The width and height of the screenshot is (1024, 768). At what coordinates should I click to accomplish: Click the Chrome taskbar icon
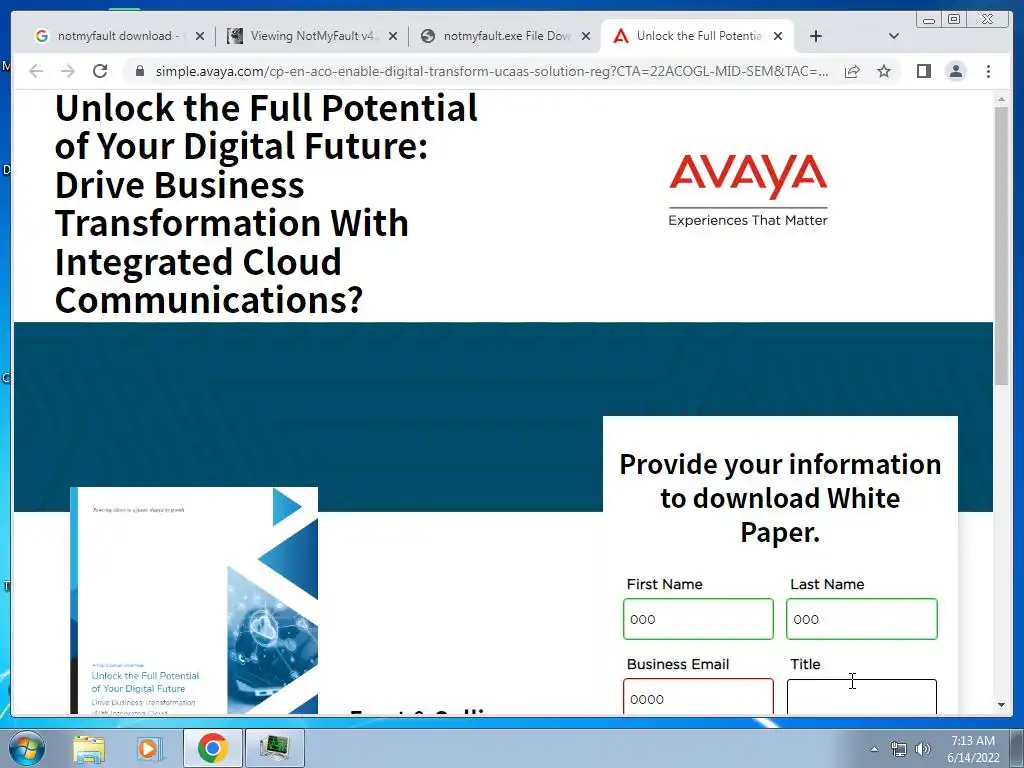[x=212, y=748]
